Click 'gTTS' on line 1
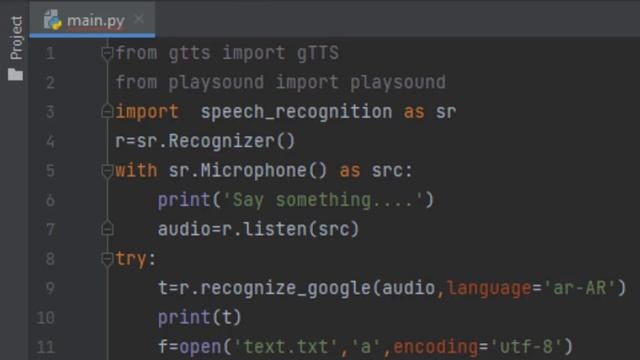This screenshot has width=640, height=360. point(318,53)
